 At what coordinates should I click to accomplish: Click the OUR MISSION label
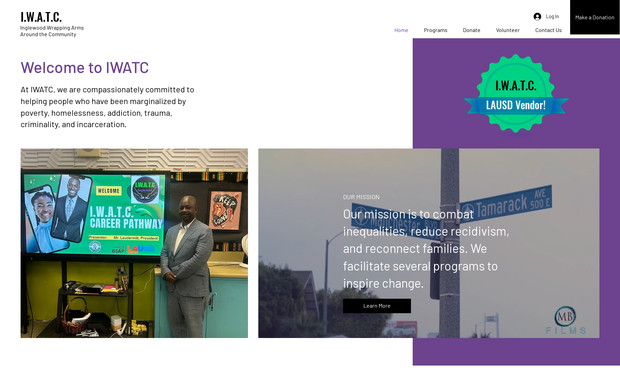(x=361, y=197)
